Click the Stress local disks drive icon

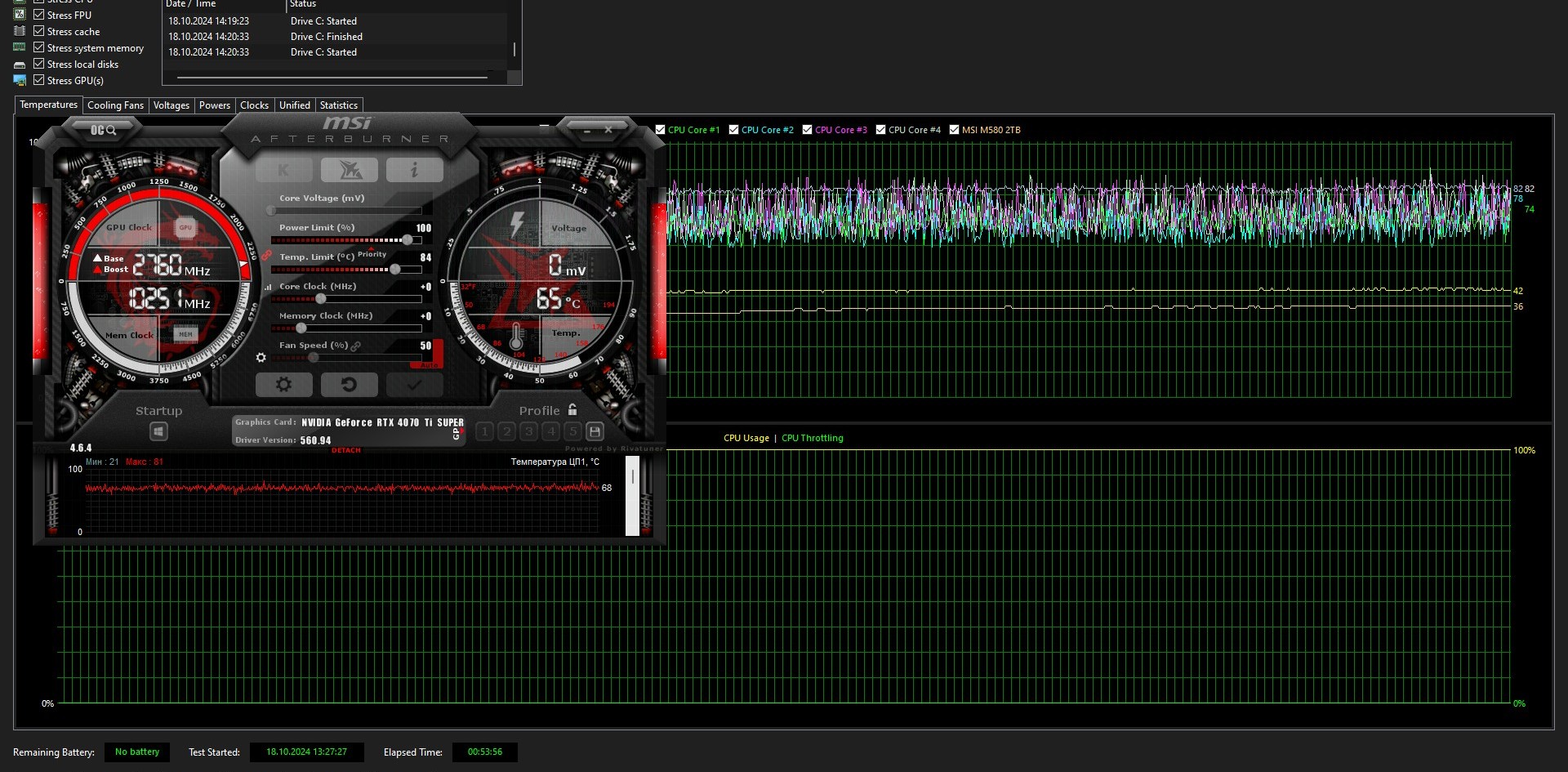[x=20, y=65]
